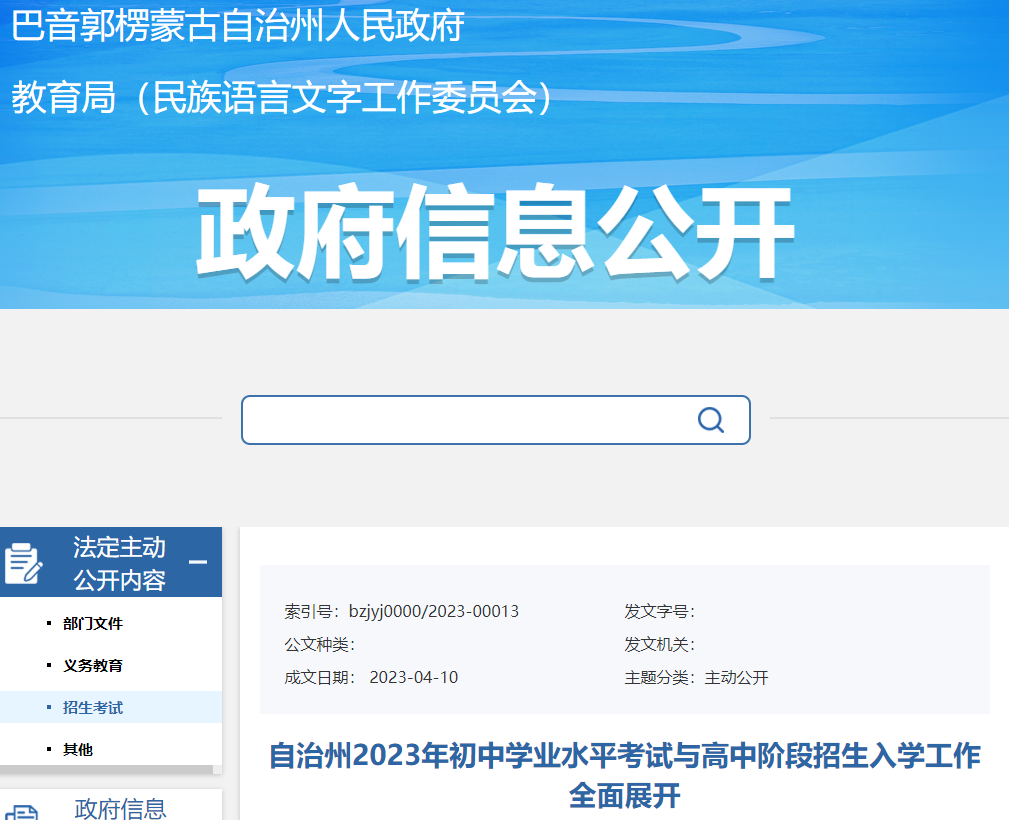This screenshot has height=820, width=1009.
Task: Click the 政府信息 section icon at bottom left
Action: 23,812
